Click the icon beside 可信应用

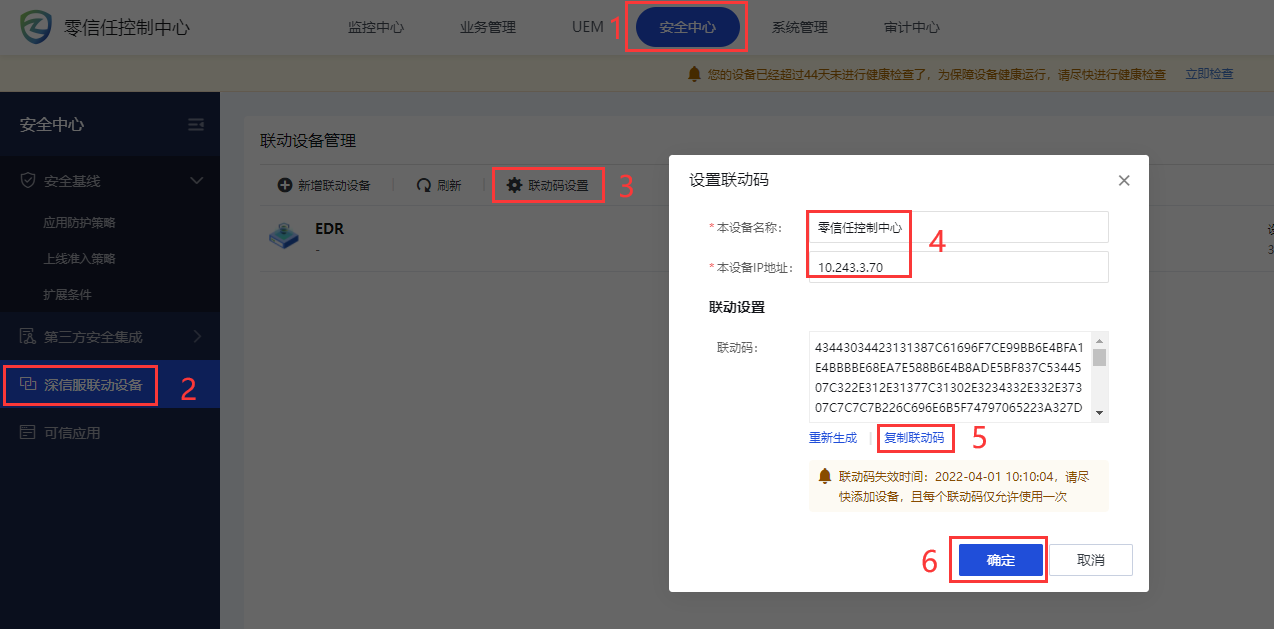[x=28, y=432]
